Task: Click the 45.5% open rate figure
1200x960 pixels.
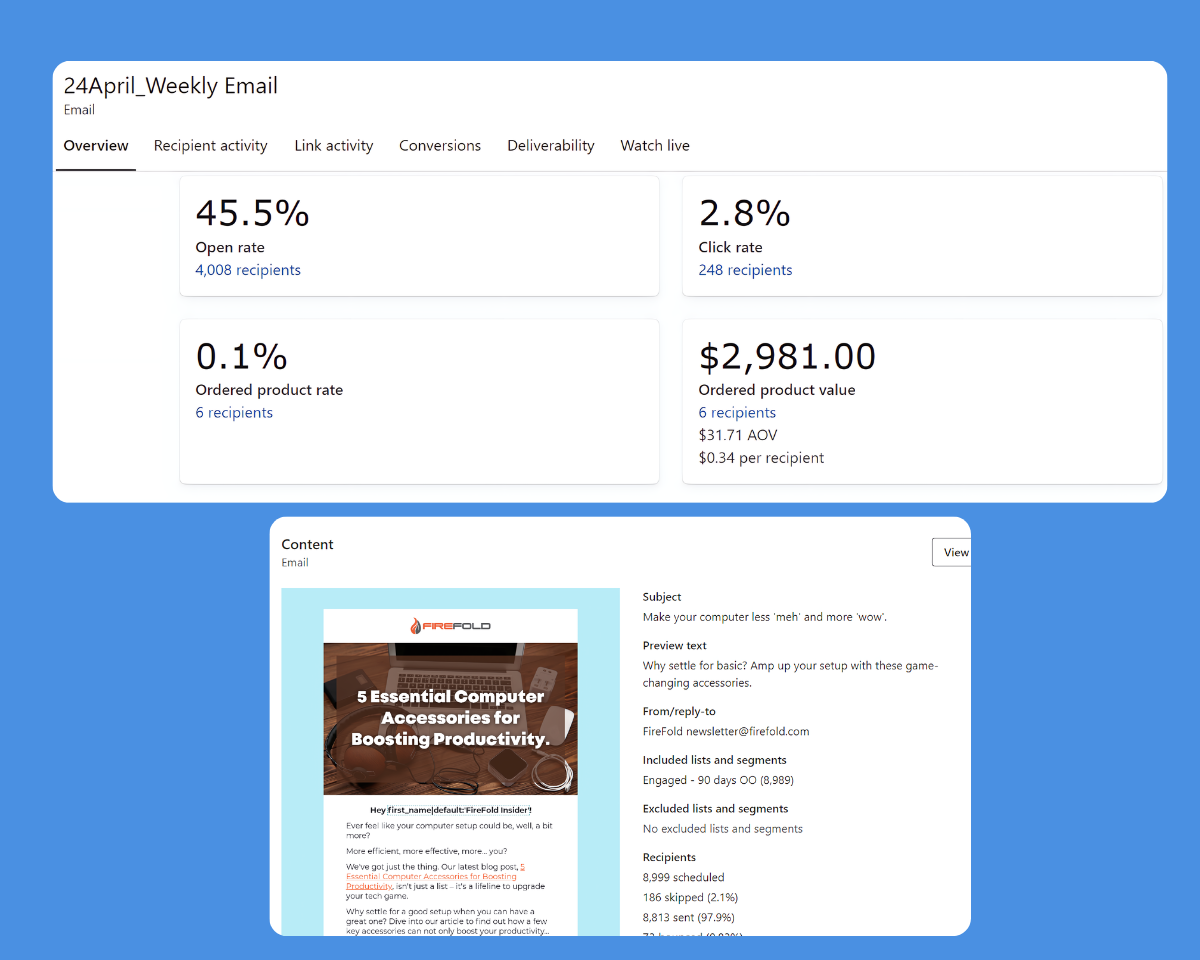Action: point(252,214)
